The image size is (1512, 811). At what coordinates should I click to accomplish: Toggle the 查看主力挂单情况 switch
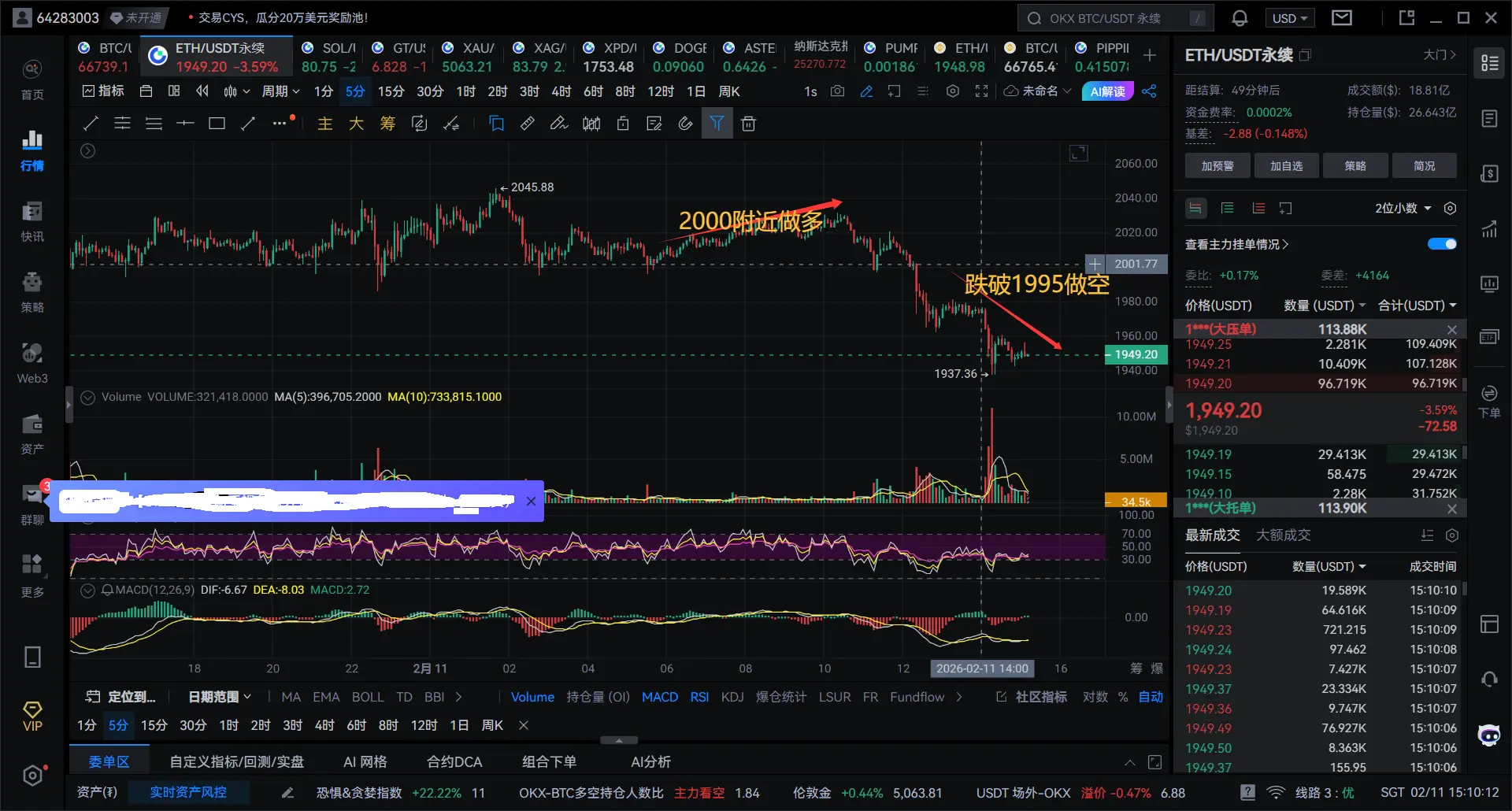tap(1442, 244)
